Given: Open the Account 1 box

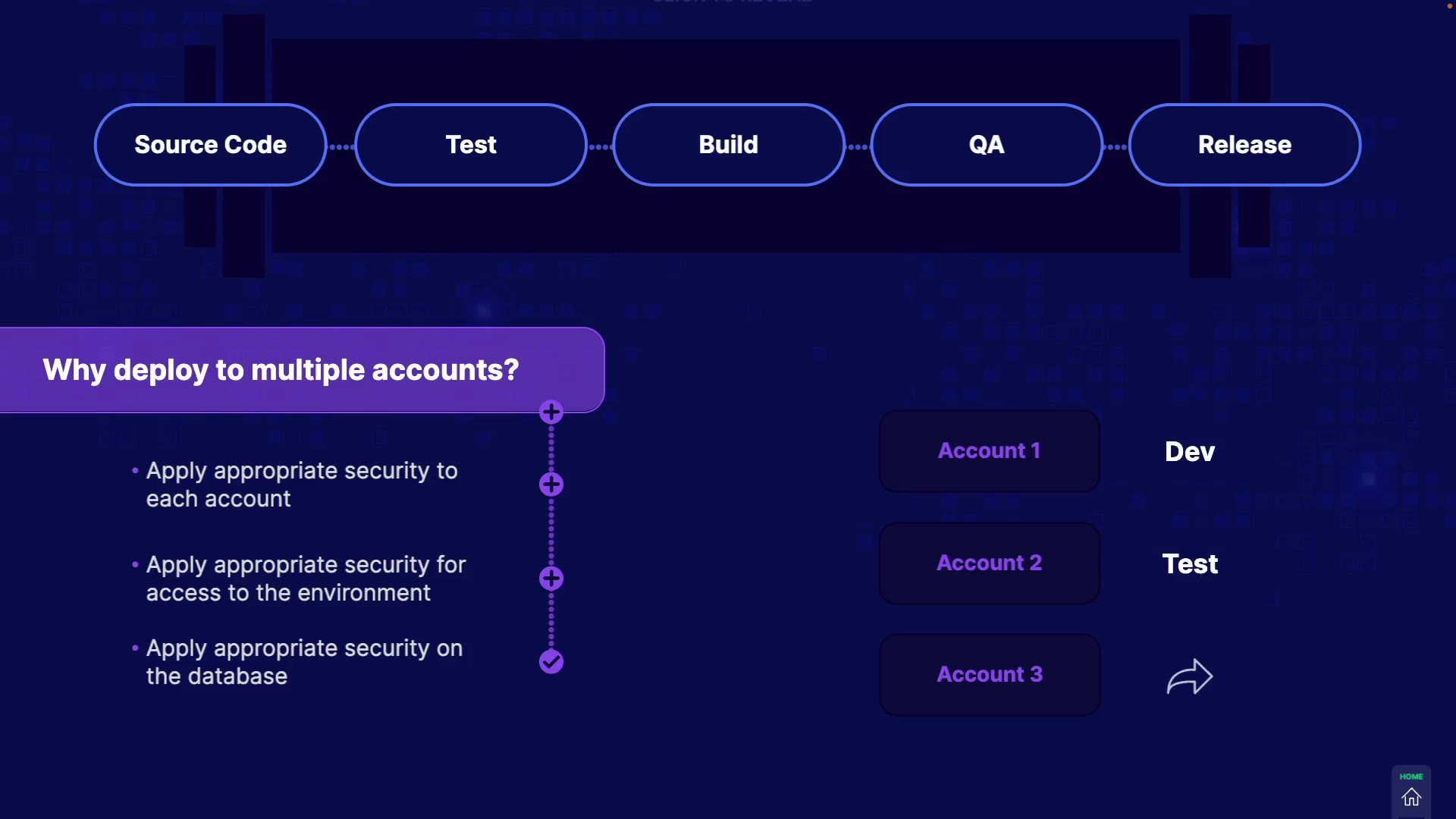Looking at the screenshot, I should 989,451.
